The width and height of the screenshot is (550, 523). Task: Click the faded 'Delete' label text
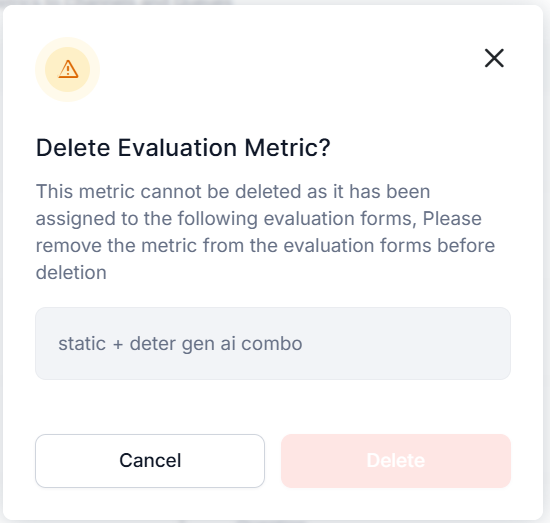[396, 461]
